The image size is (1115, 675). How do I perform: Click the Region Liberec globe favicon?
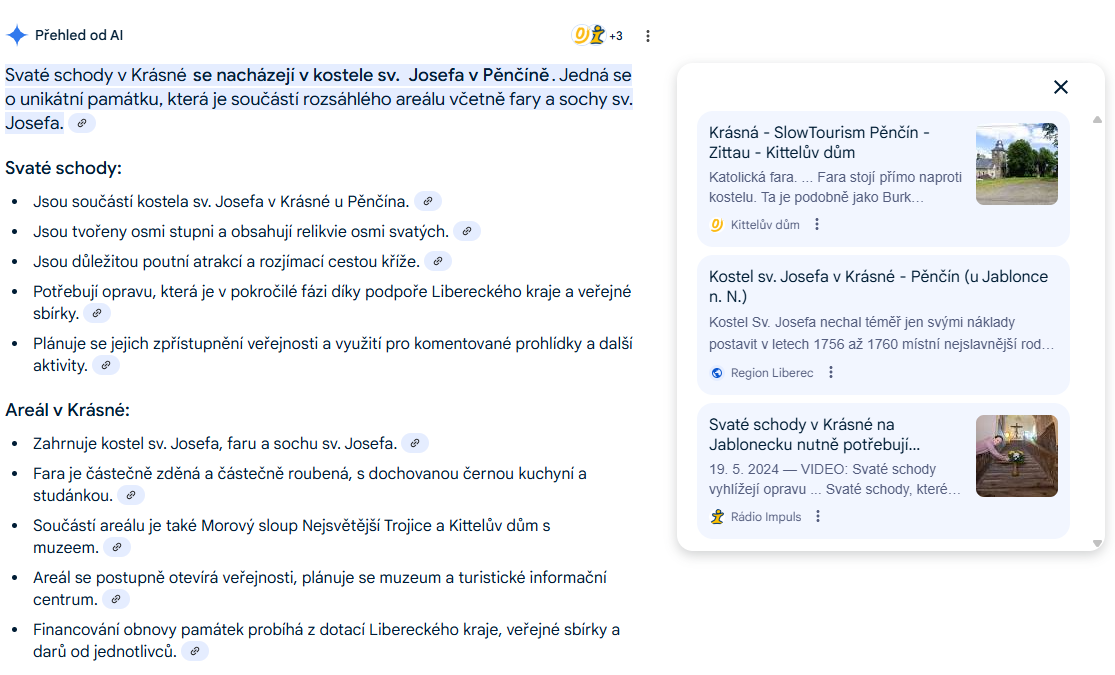[x=717, y=373]
